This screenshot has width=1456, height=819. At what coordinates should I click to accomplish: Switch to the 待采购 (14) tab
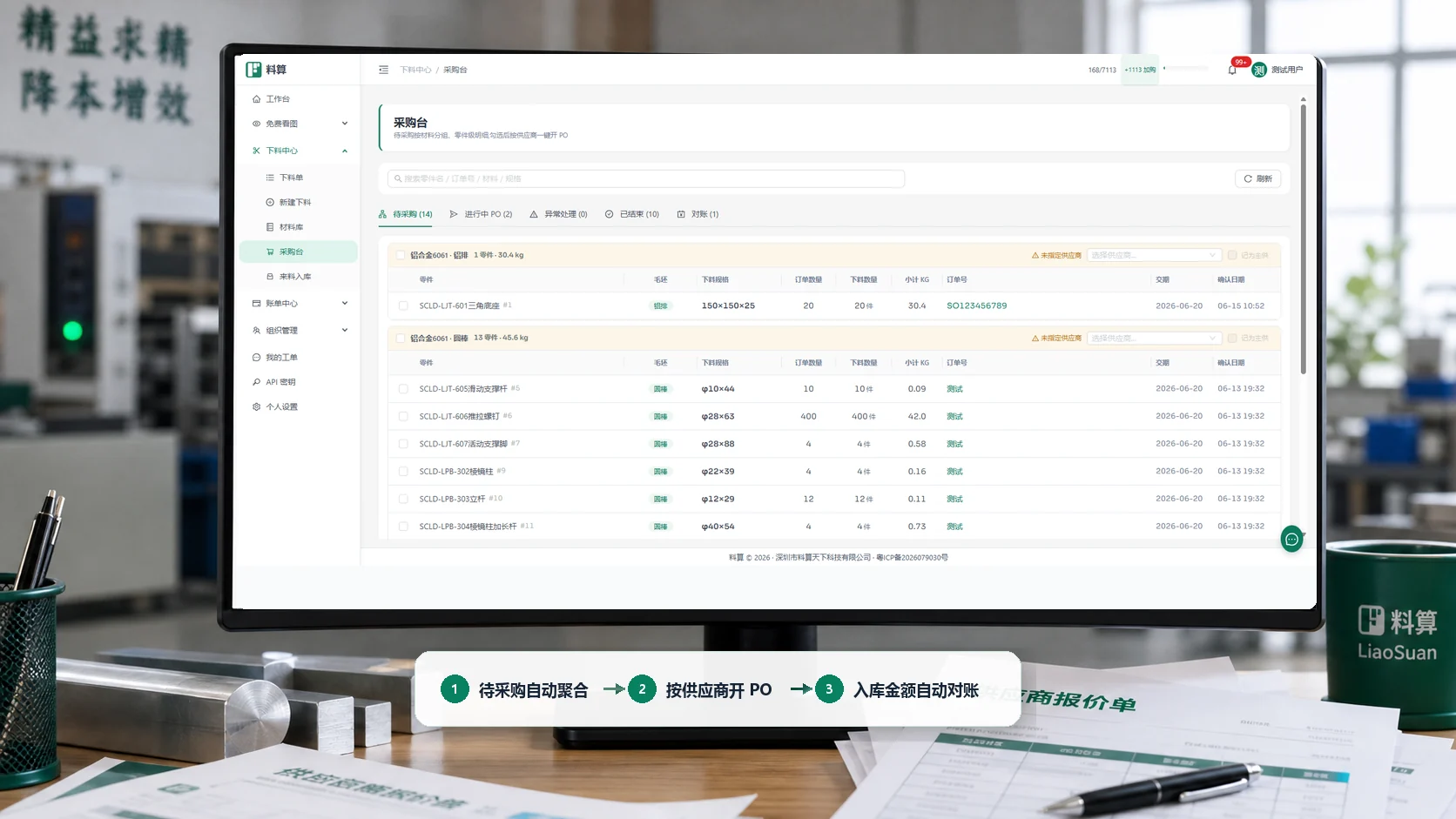406,214
